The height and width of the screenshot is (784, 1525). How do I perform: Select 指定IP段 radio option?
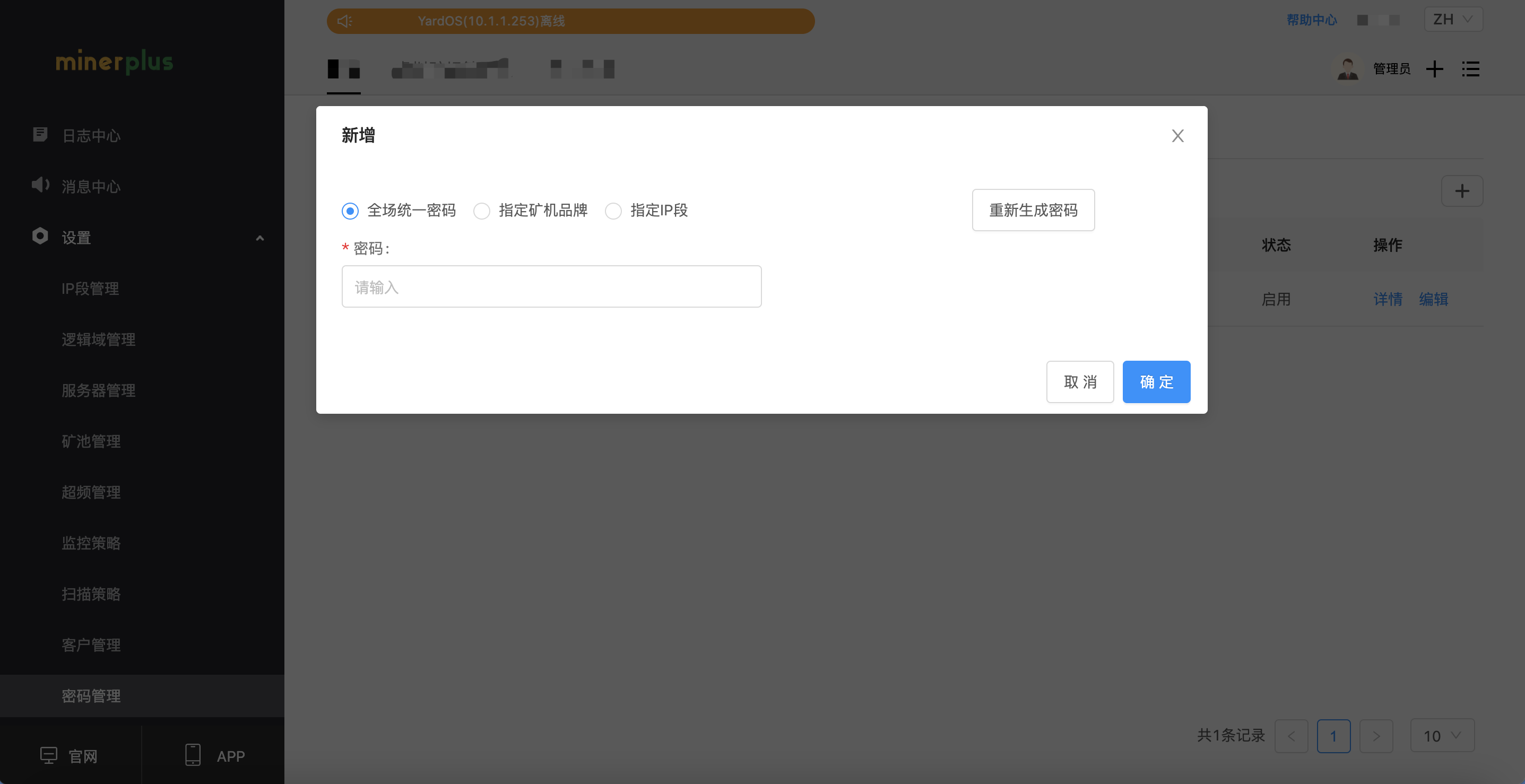tap(613, 211)
